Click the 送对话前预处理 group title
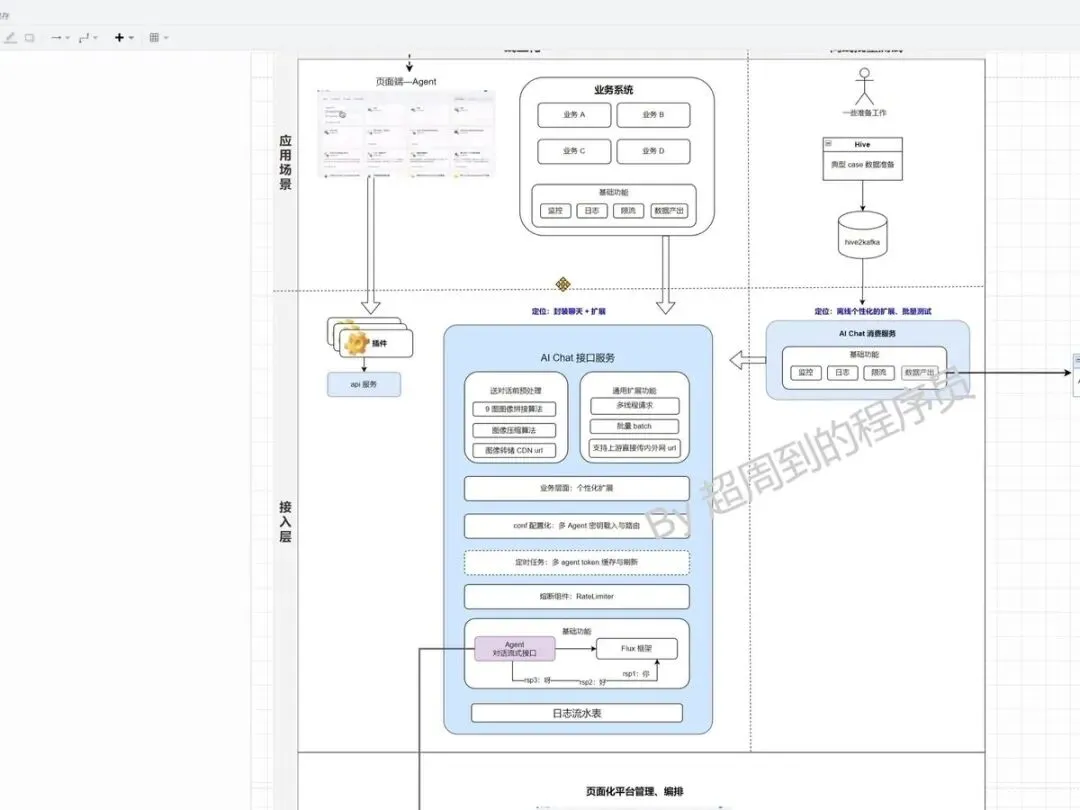 click(516, 391)
